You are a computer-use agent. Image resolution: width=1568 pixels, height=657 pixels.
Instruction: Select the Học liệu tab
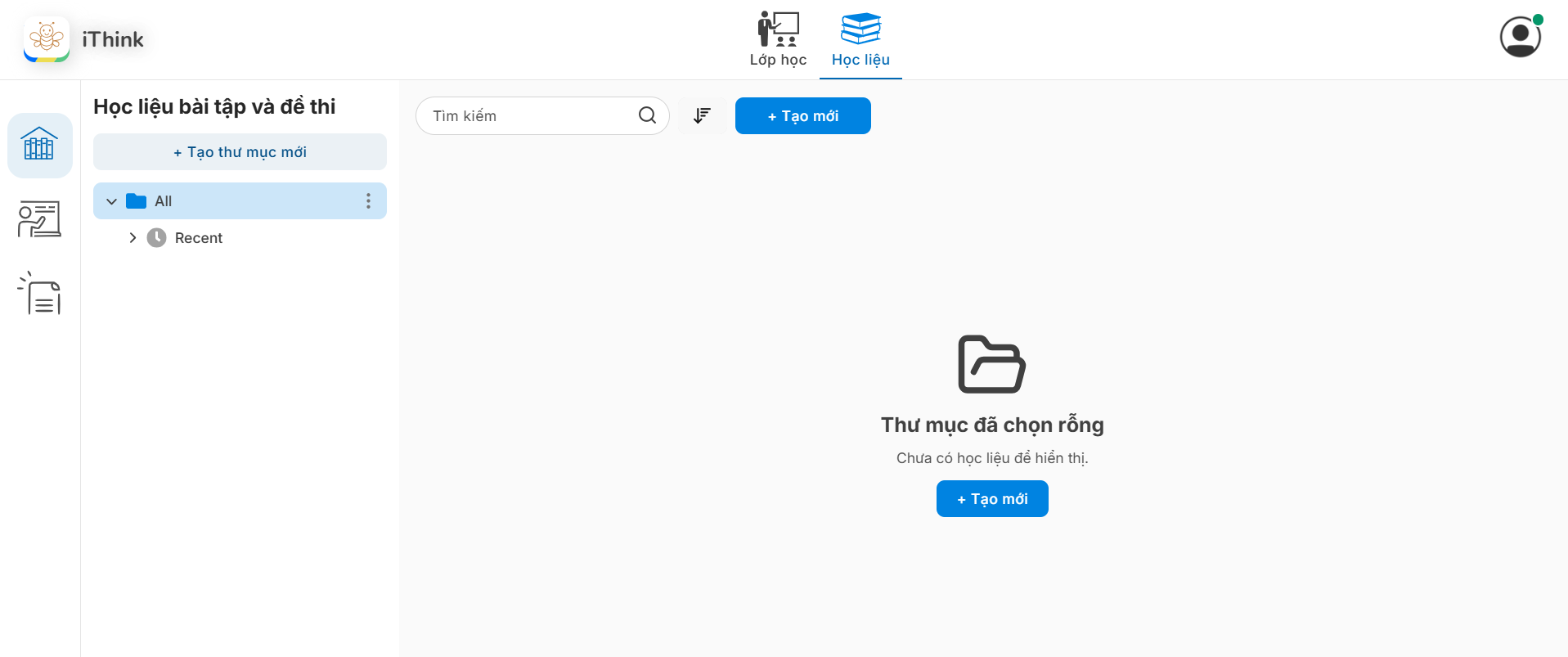[x=860, y=40]
